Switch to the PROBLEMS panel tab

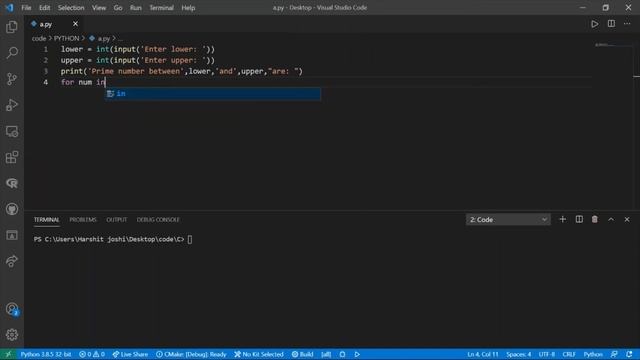83,220
